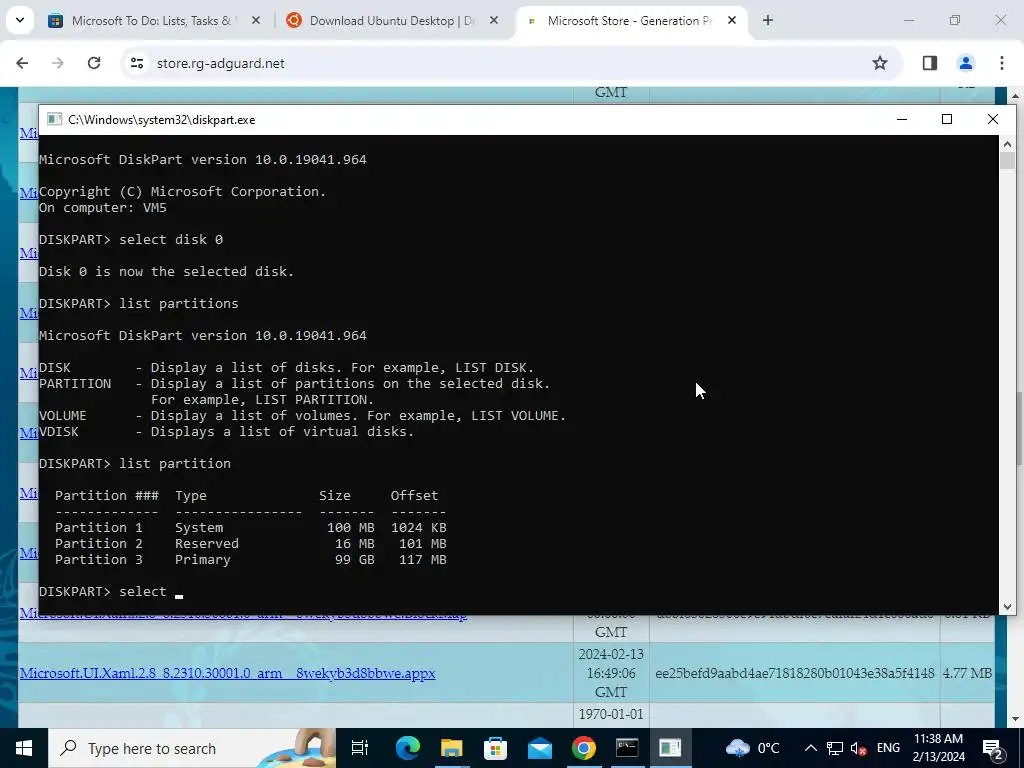Click the 'Partition 2' Reserved row

tap(251, 543)
